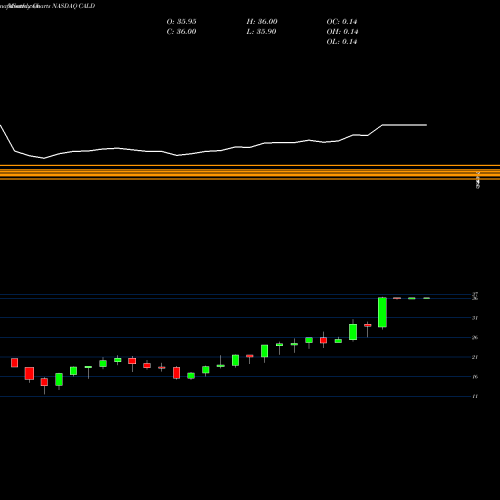Click the low value L: 35.90
The image size is (500, 500).
coord(261,32)
